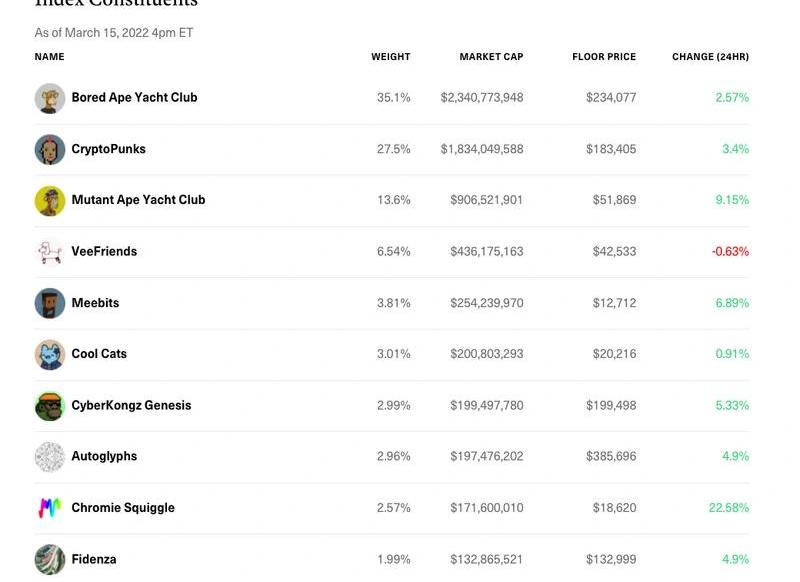Click the Mutant Ape Yacht Club avatar
The image size is (800, 582).
[x=50, y=200]
